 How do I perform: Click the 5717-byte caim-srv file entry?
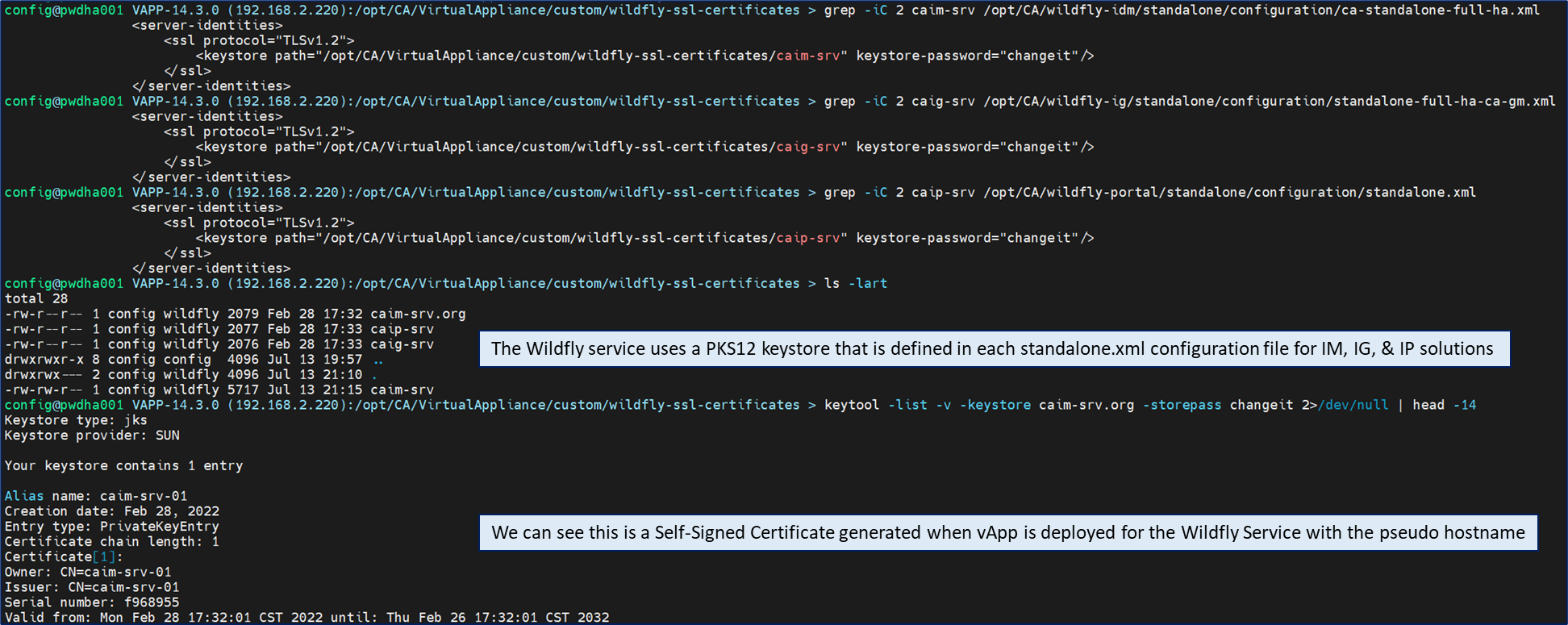[x=402, y=390]
